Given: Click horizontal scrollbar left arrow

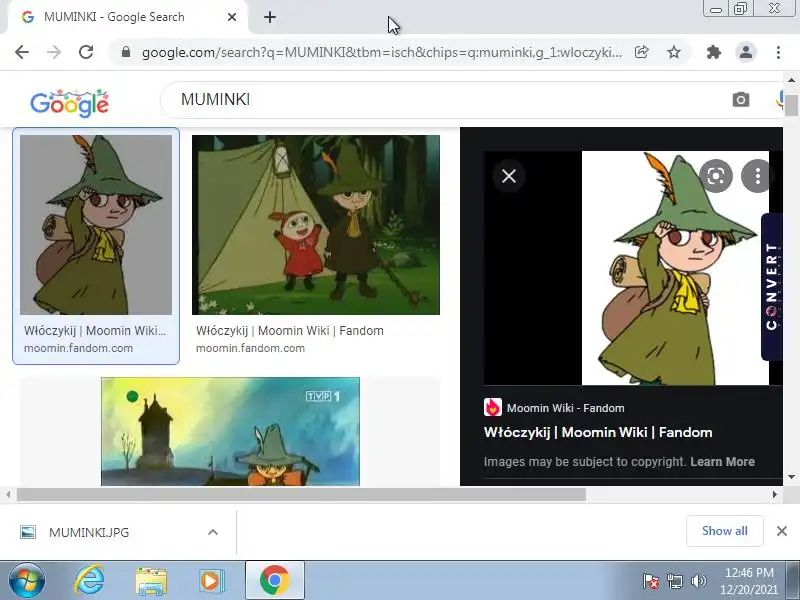Looking at the screenshot, I should 8,494.
